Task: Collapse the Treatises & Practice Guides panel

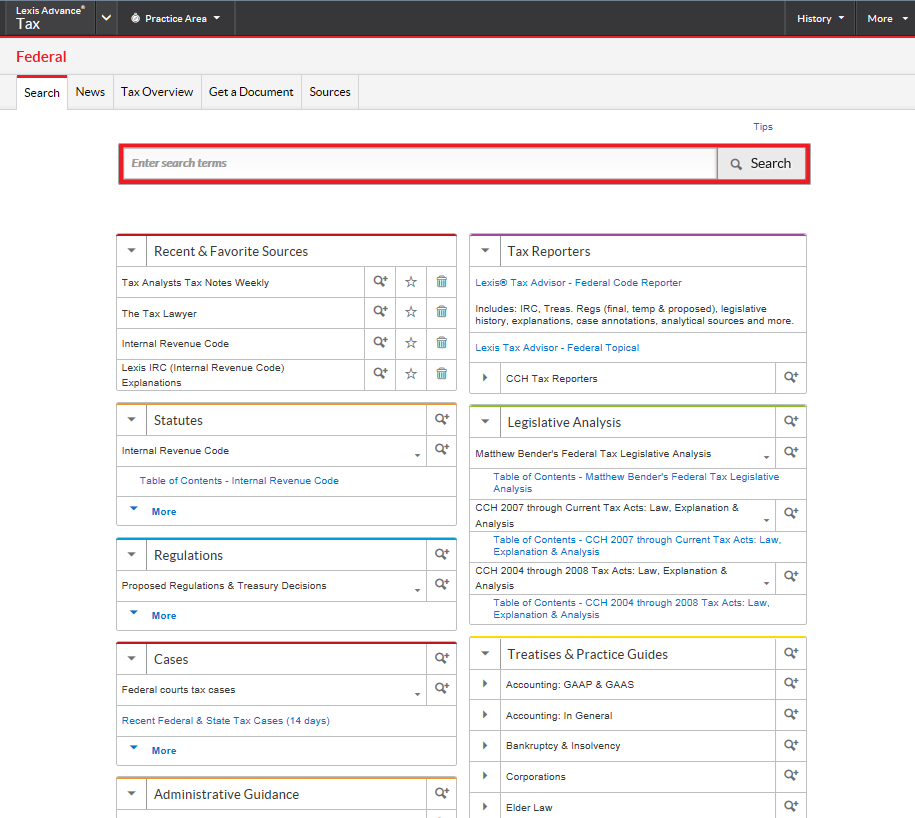Action: click(485, 653)
